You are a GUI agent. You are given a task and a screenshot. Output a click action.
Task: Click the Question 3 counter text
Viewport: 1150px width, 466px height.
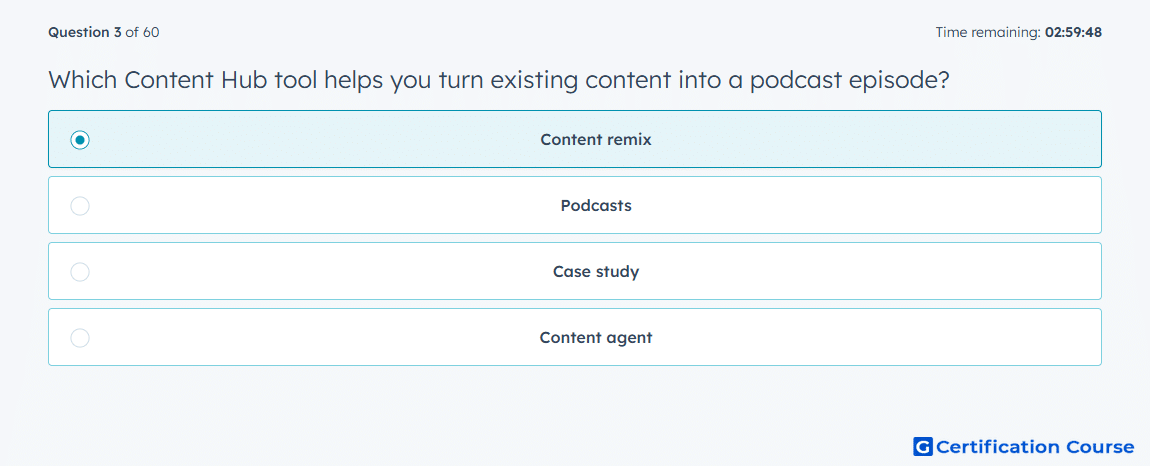85,32
